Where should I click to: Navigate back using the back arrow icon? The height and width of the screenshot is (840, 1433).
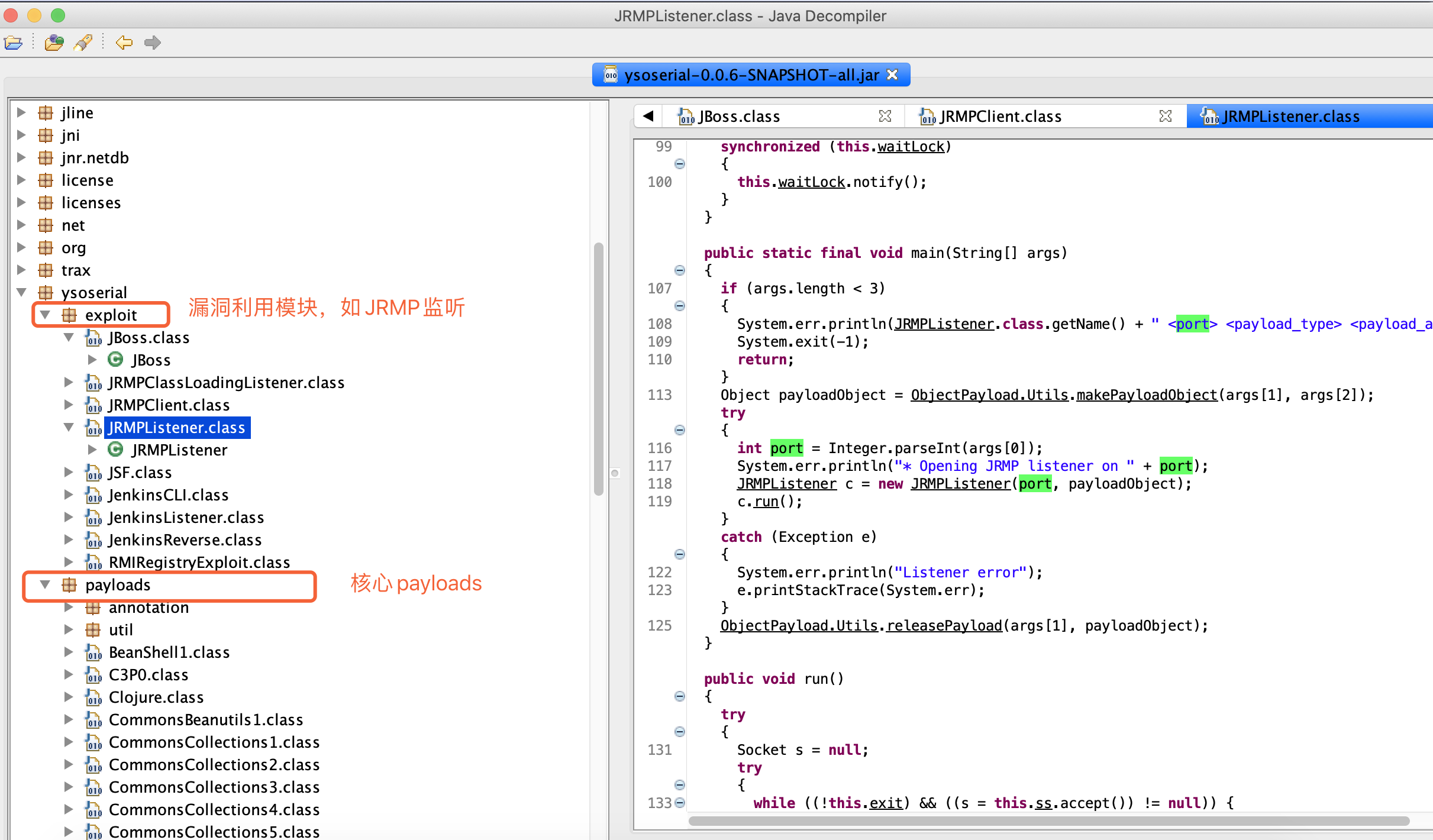tap(124, 42)
